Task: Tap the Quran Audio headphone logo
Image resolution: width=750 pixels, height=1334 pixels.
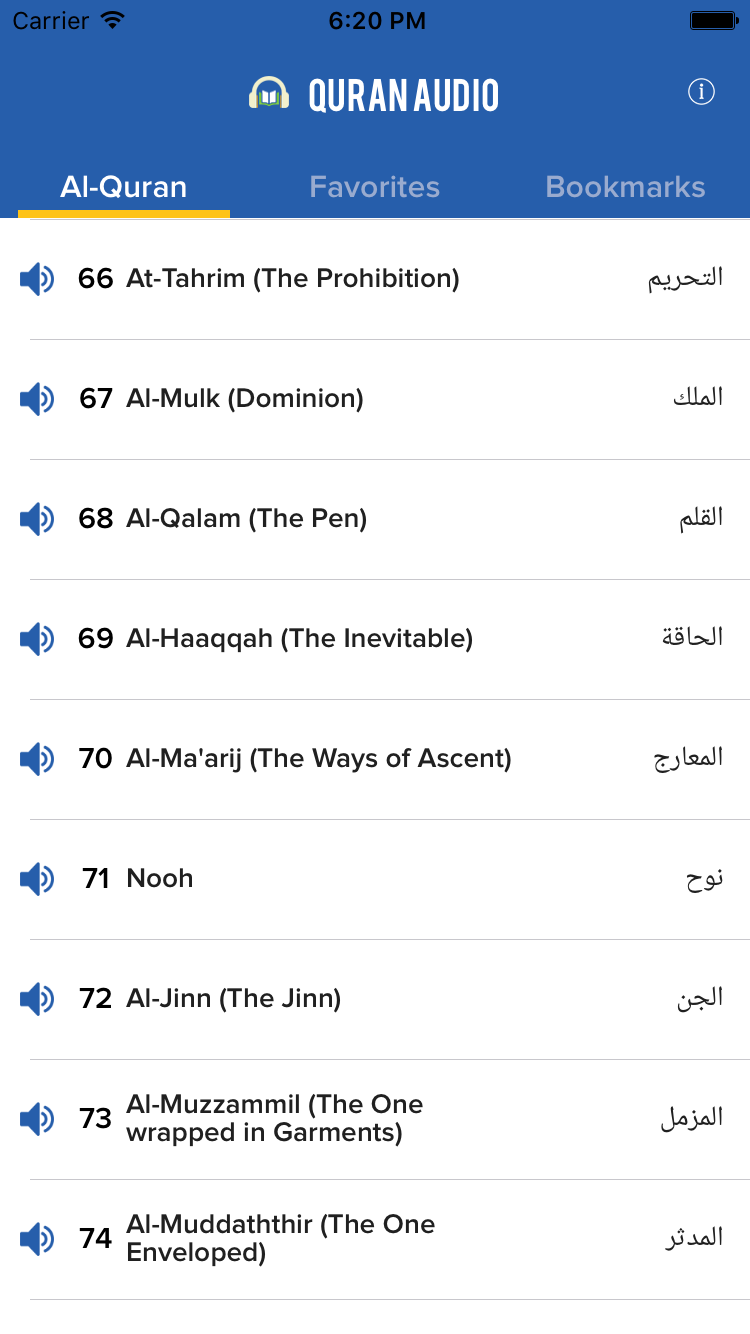Action: [x=269, y=94]
